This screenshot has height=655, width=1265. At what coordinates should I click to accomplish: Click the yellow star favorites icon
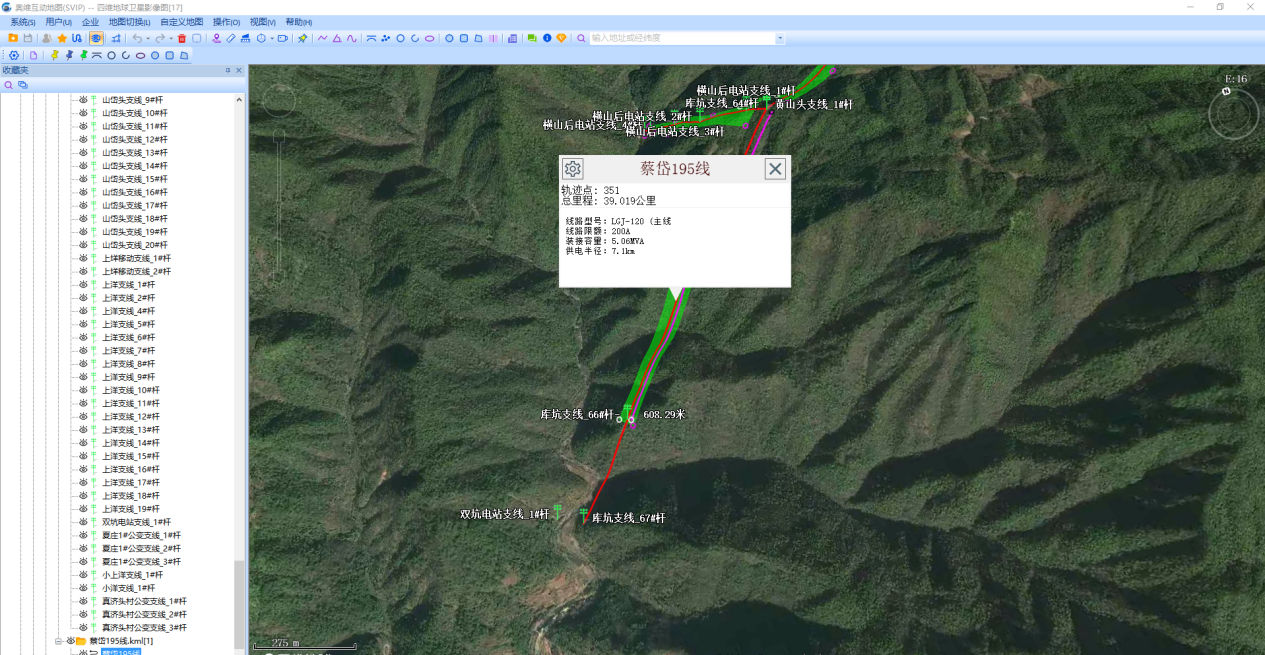click(62, 38)
